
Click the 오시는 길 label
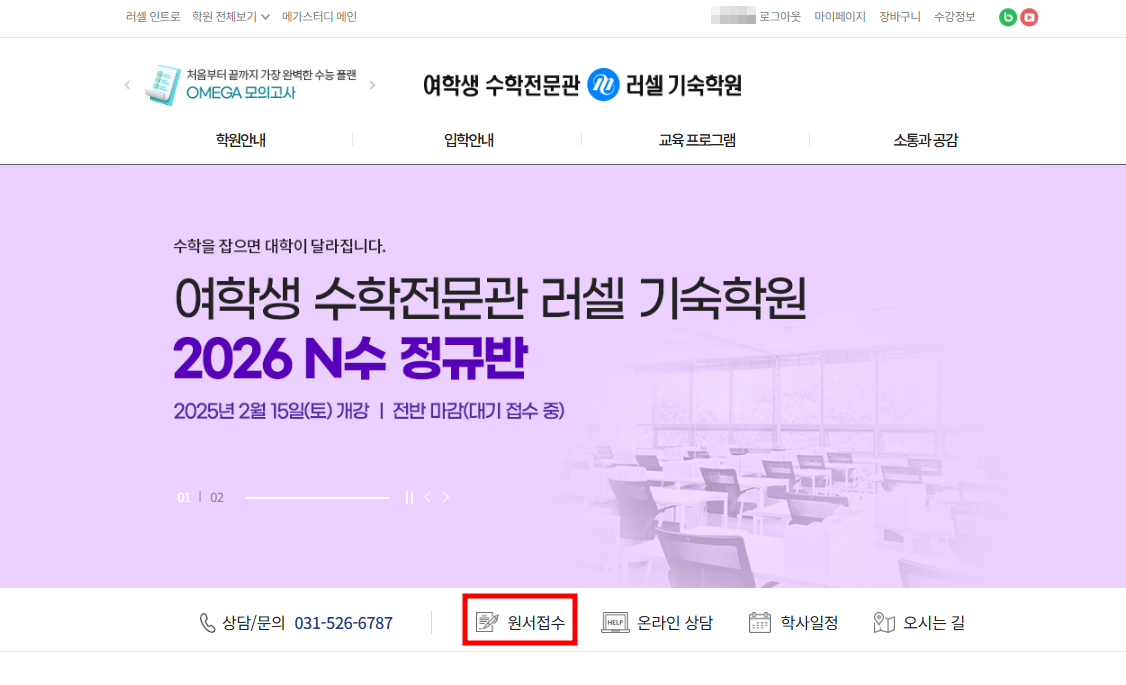click(x=934, y=623)
